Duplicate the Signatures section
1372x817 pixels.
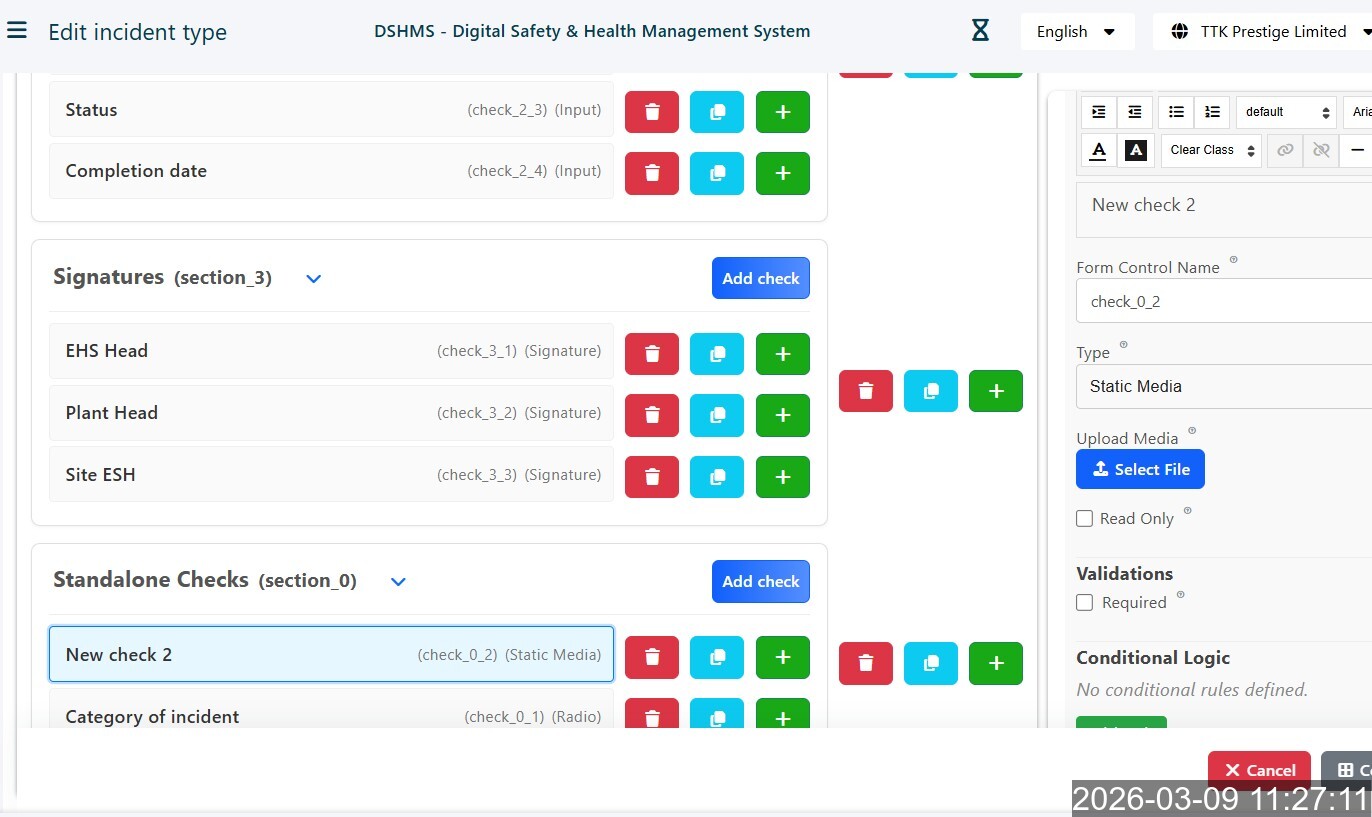coord(931,391)
